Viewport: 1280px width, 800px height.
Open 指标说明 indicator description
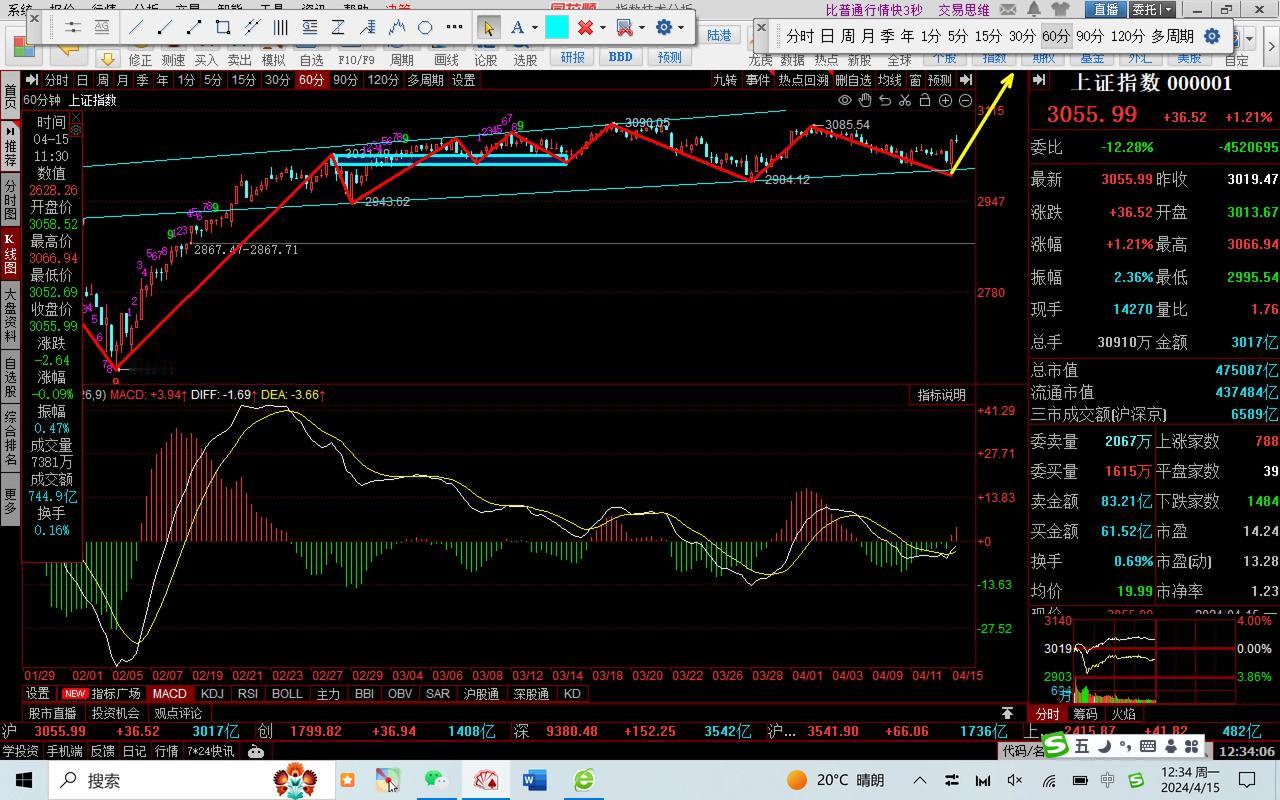942,395
